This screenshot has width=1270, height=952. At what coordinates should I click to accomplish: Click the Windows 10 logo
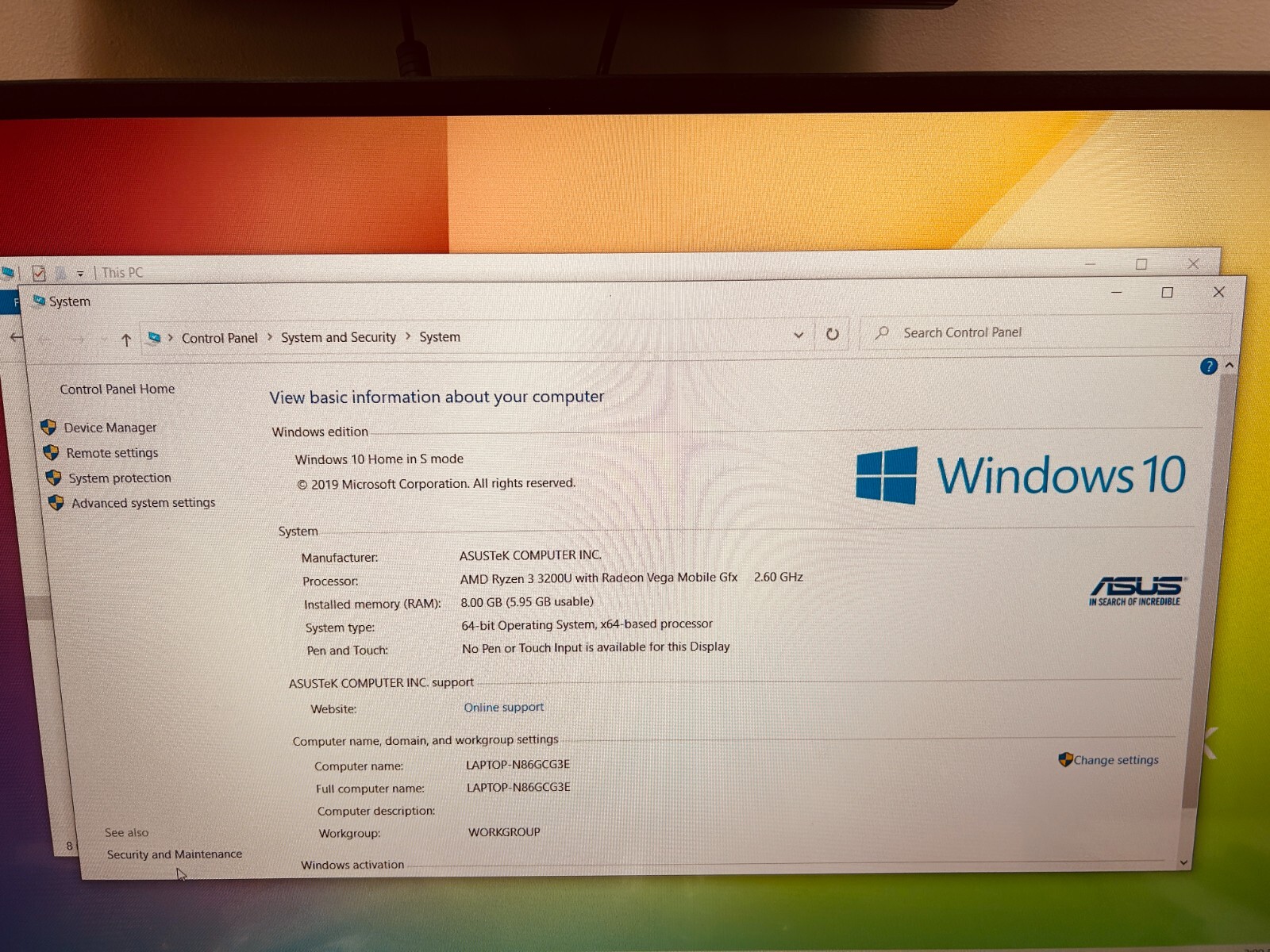1021,475
